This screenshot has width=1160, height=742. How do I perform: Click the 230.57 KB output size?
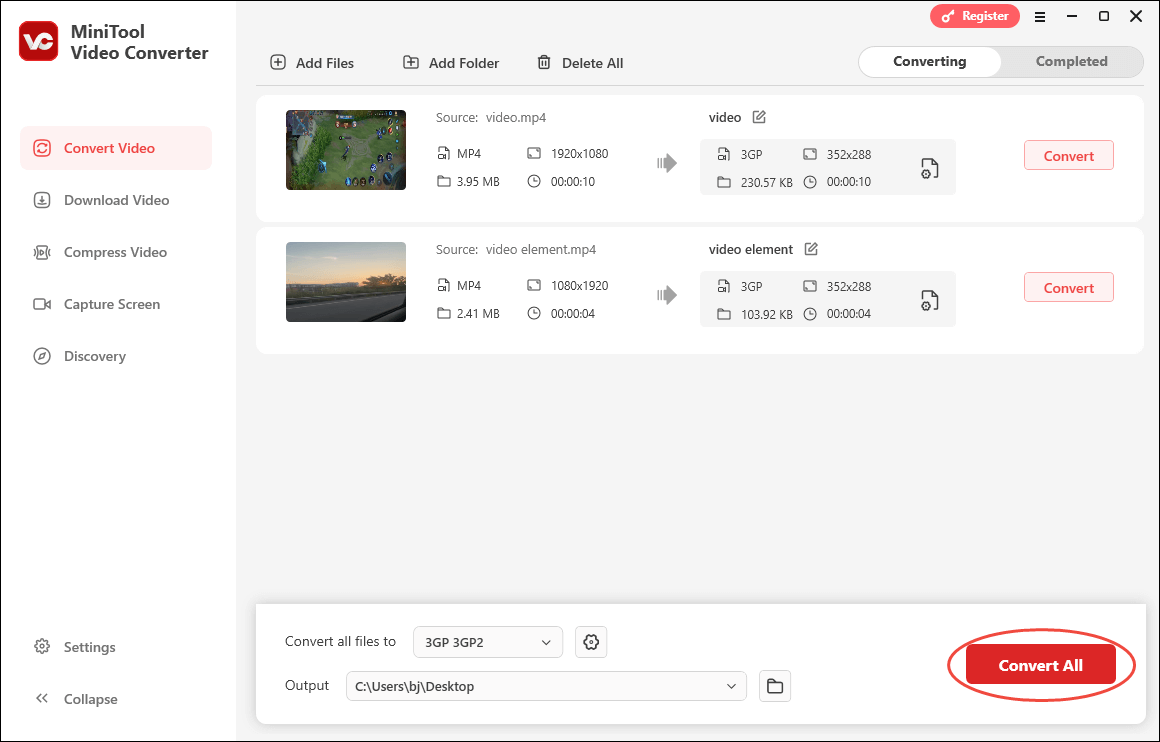766,182
